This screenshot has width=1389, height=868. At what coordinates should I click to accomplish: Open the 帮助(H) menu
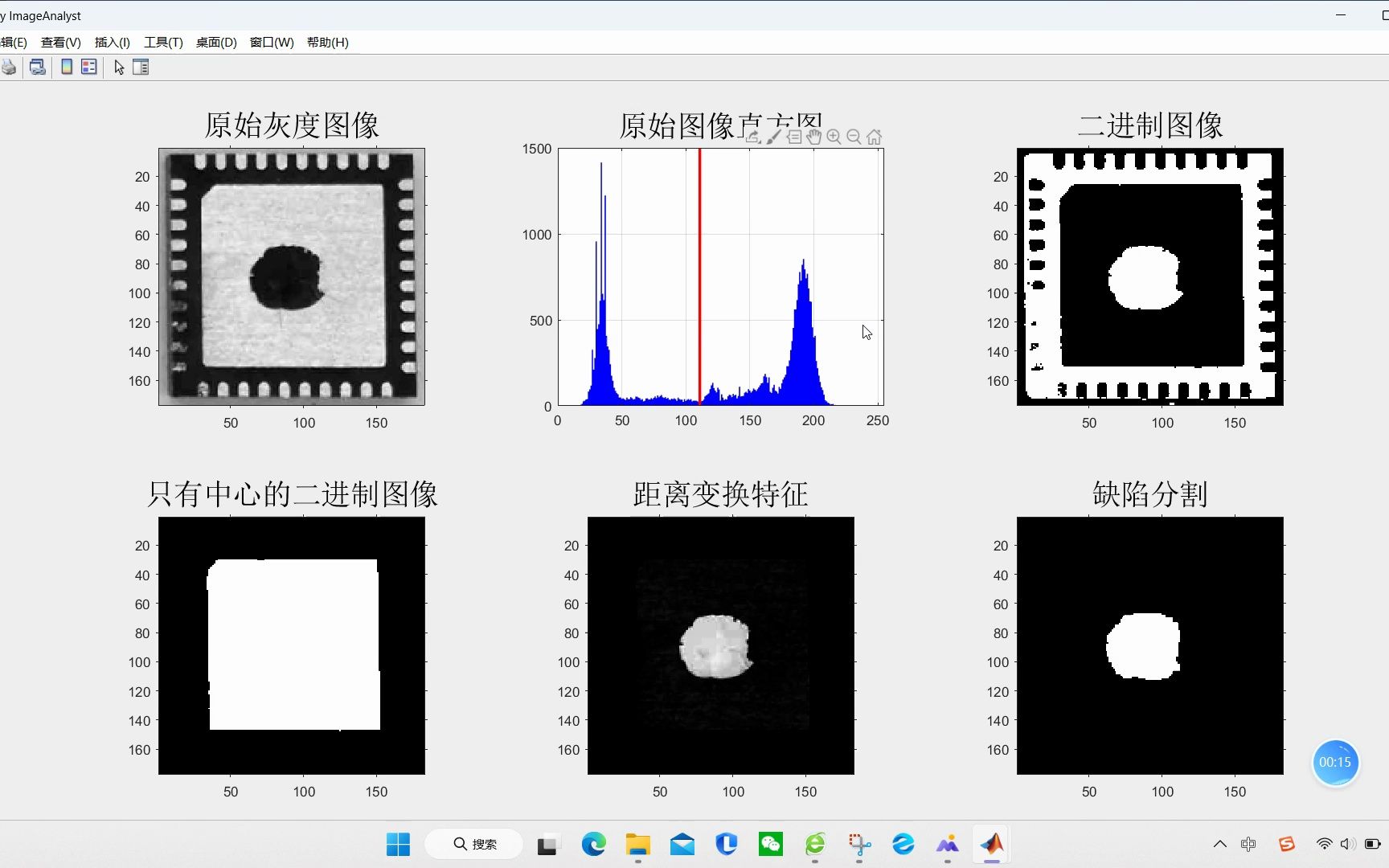(x=328, y=43)
